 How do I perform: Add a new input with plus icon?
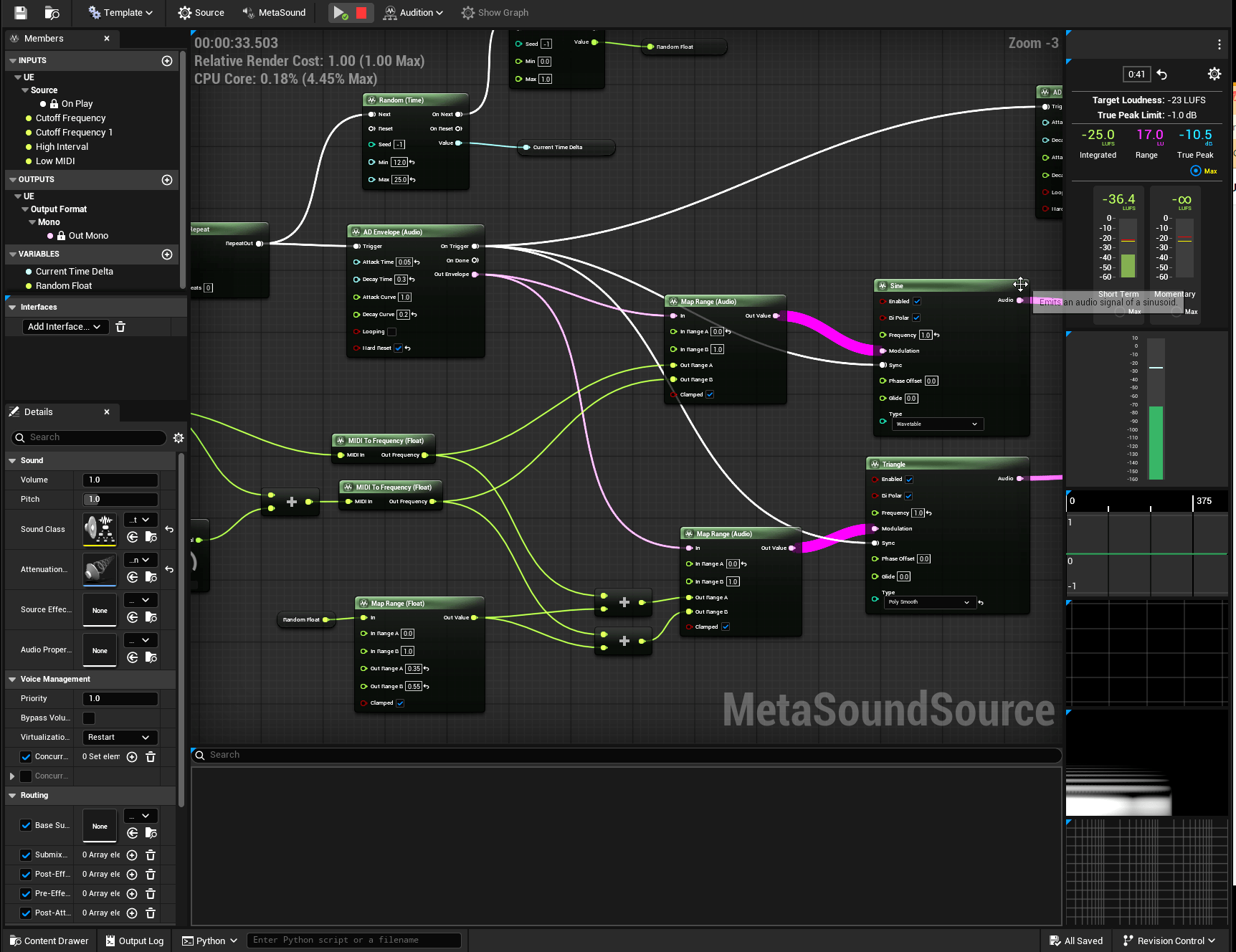(x=167, y=61)
